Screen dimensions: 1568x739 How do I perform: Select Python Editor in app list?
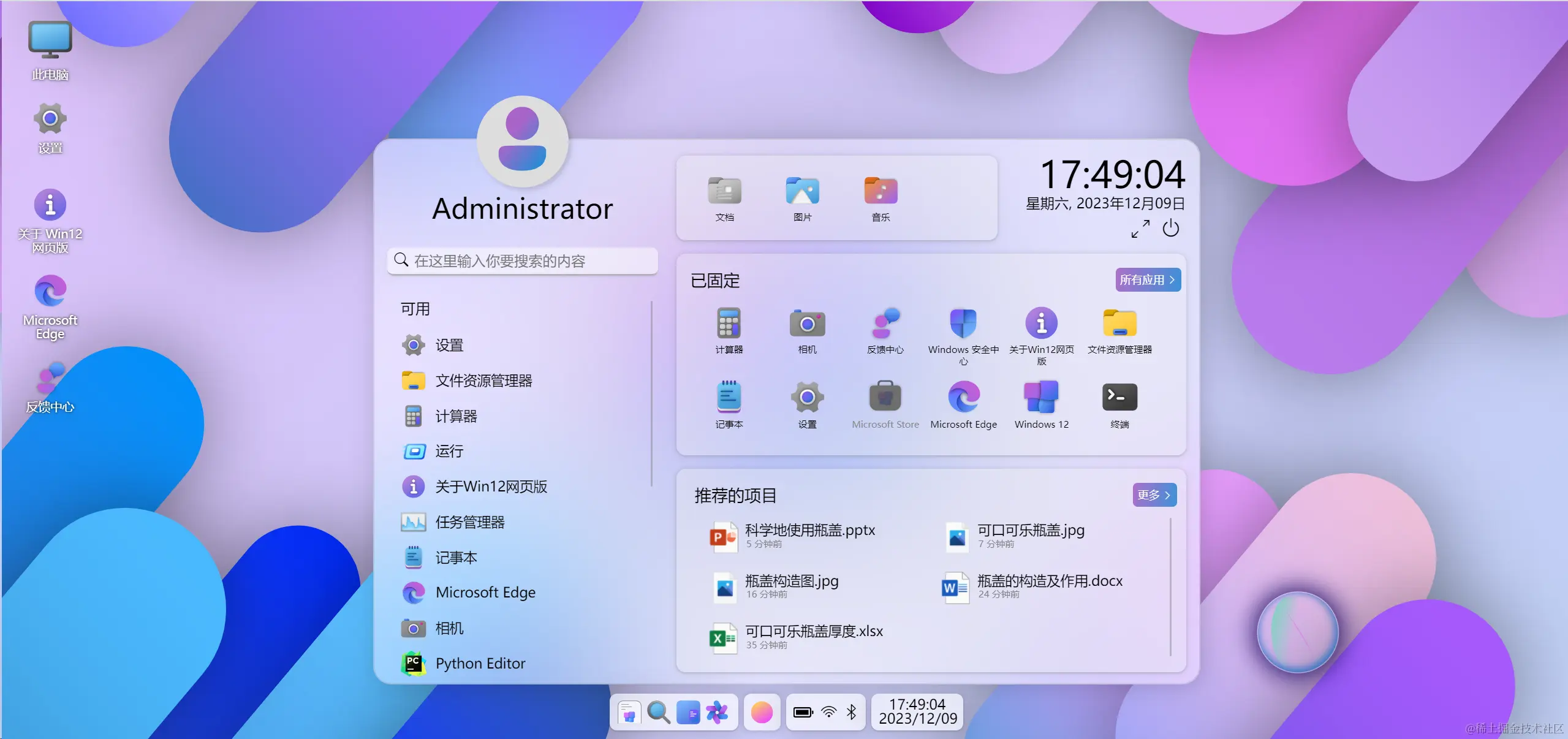pos(480,664)
